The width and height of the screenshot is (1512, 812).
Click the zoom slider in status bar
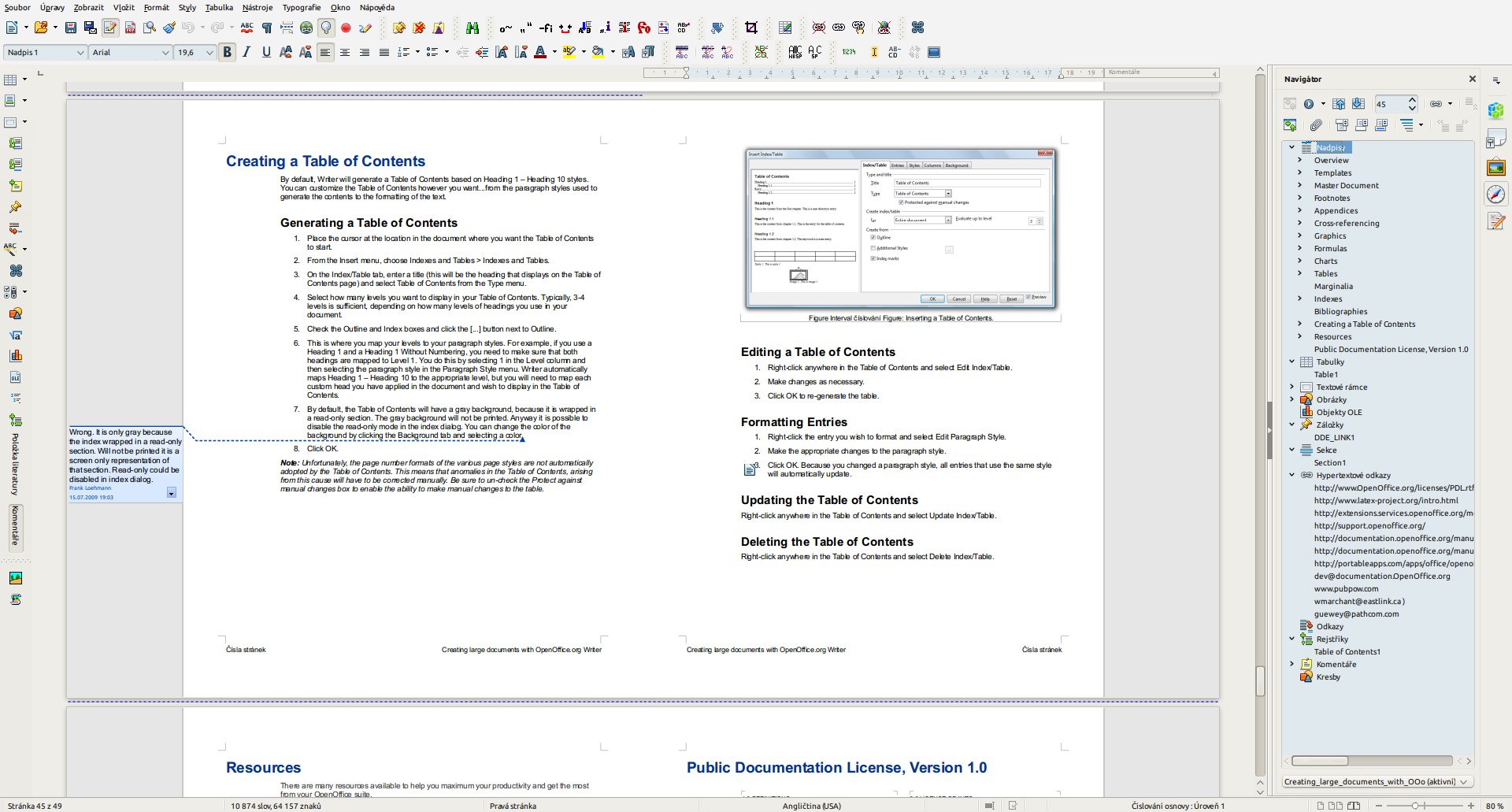[x=1416, y=806]
